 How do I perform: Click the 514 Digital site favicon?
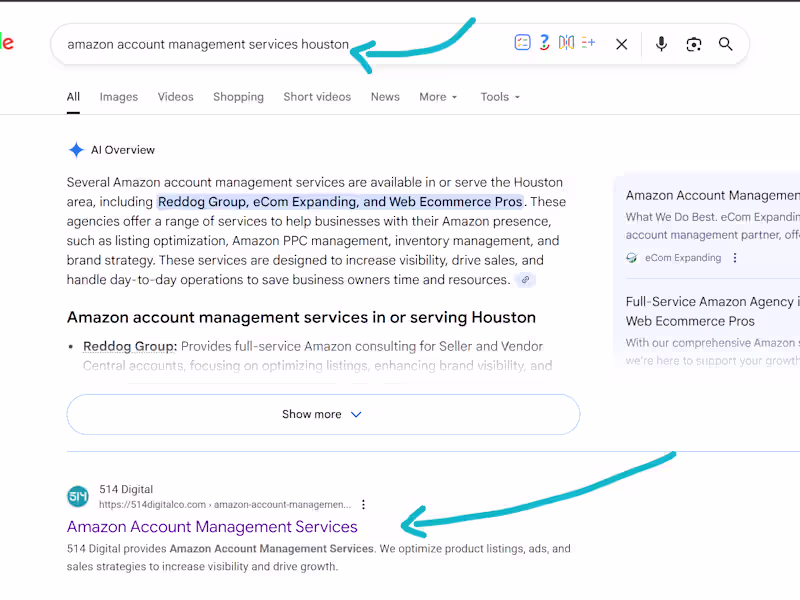point(78,496)
